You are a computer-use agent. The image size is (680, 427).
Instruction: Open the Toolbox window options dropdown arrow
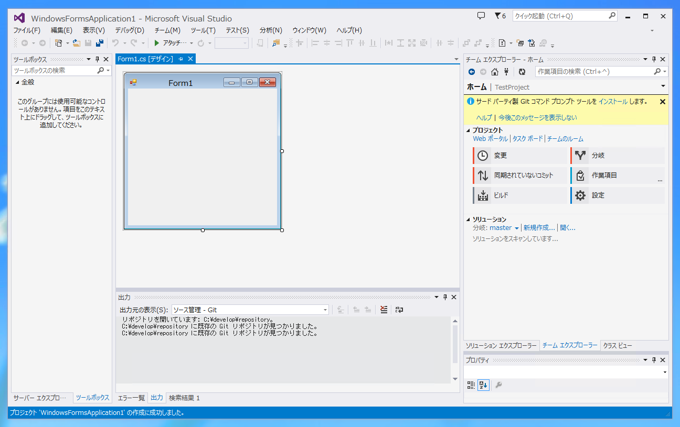click(88, 59)
